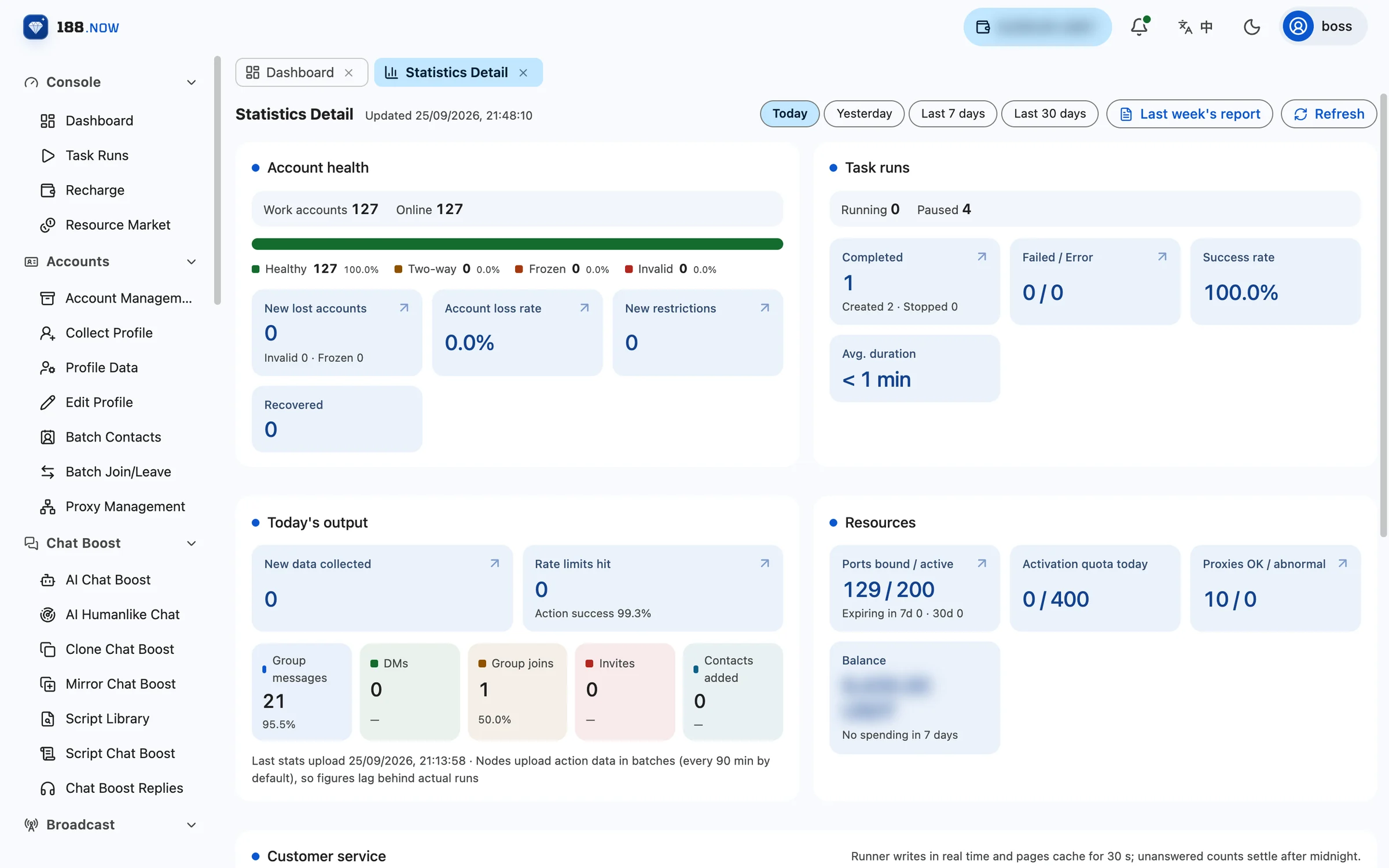Open Last week's report

tap(1189, 113)
